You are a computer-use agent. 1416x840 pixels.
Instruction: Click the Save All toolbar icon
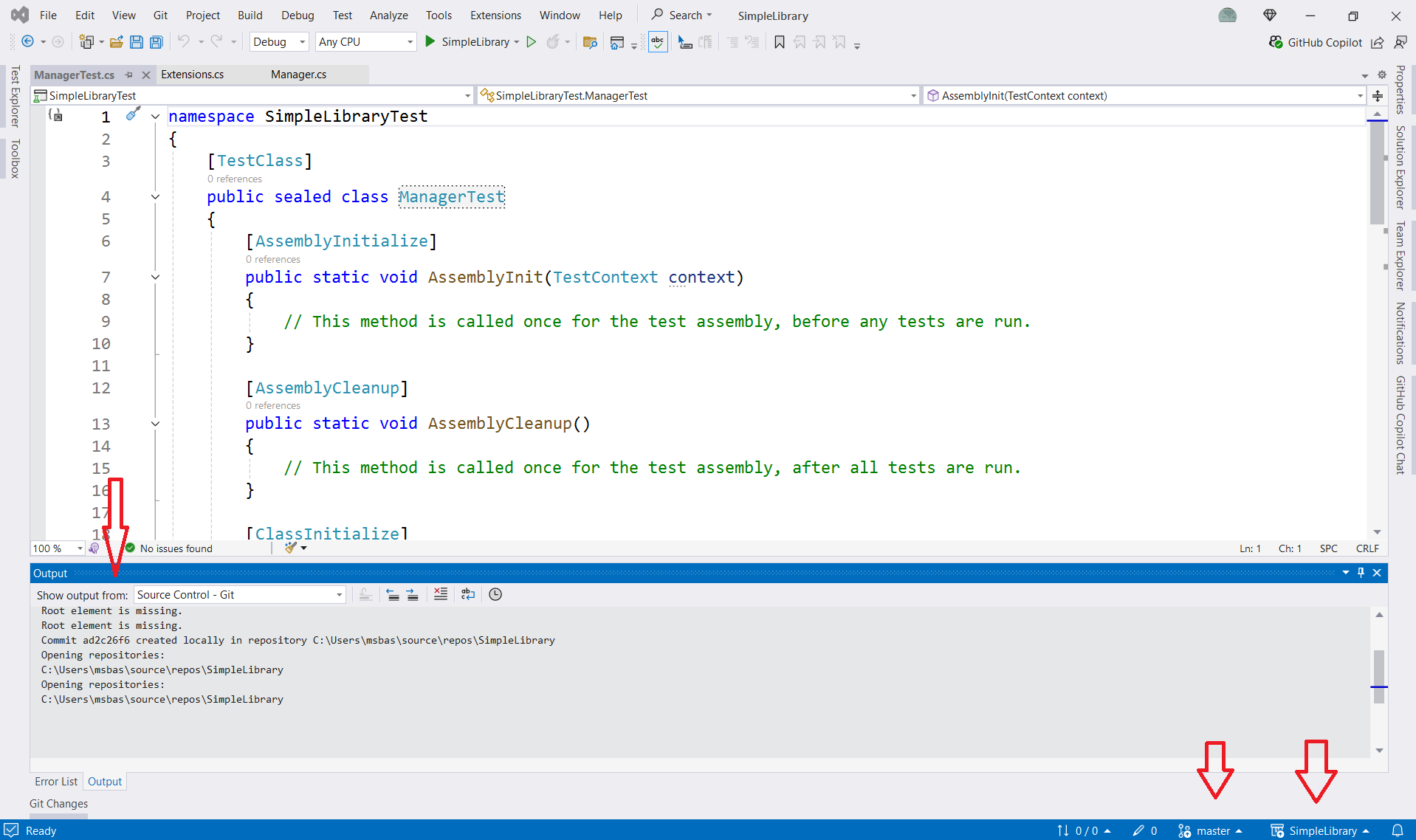coord(157,42)
